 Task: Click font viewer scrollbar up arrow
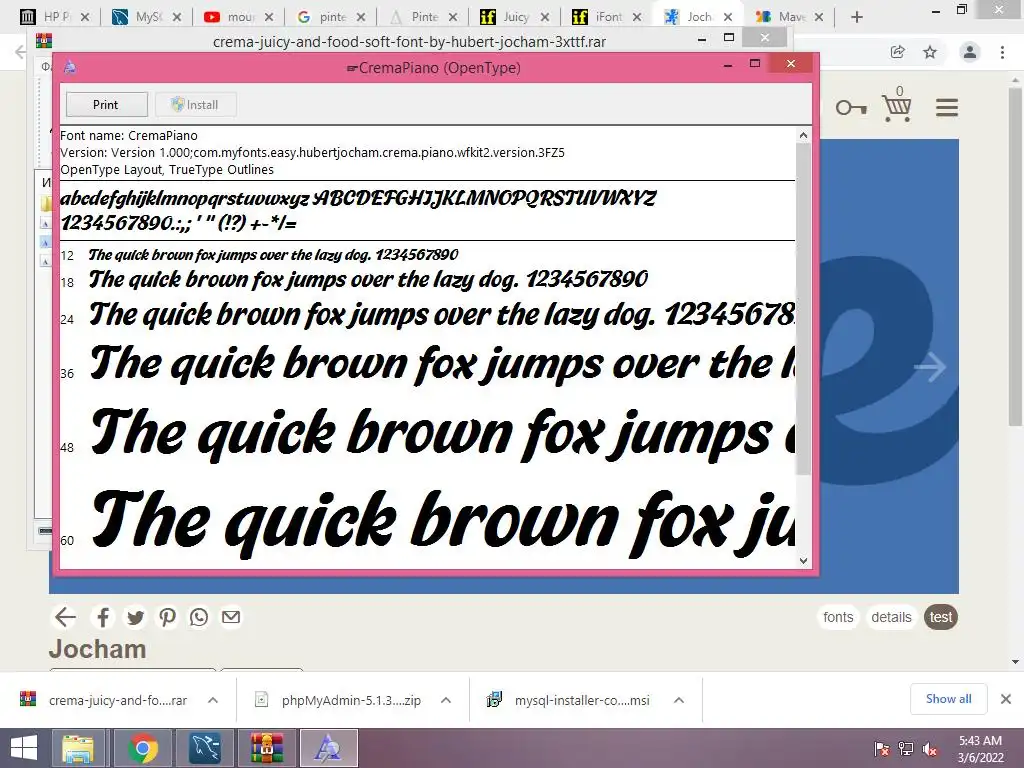coord(803,135)
